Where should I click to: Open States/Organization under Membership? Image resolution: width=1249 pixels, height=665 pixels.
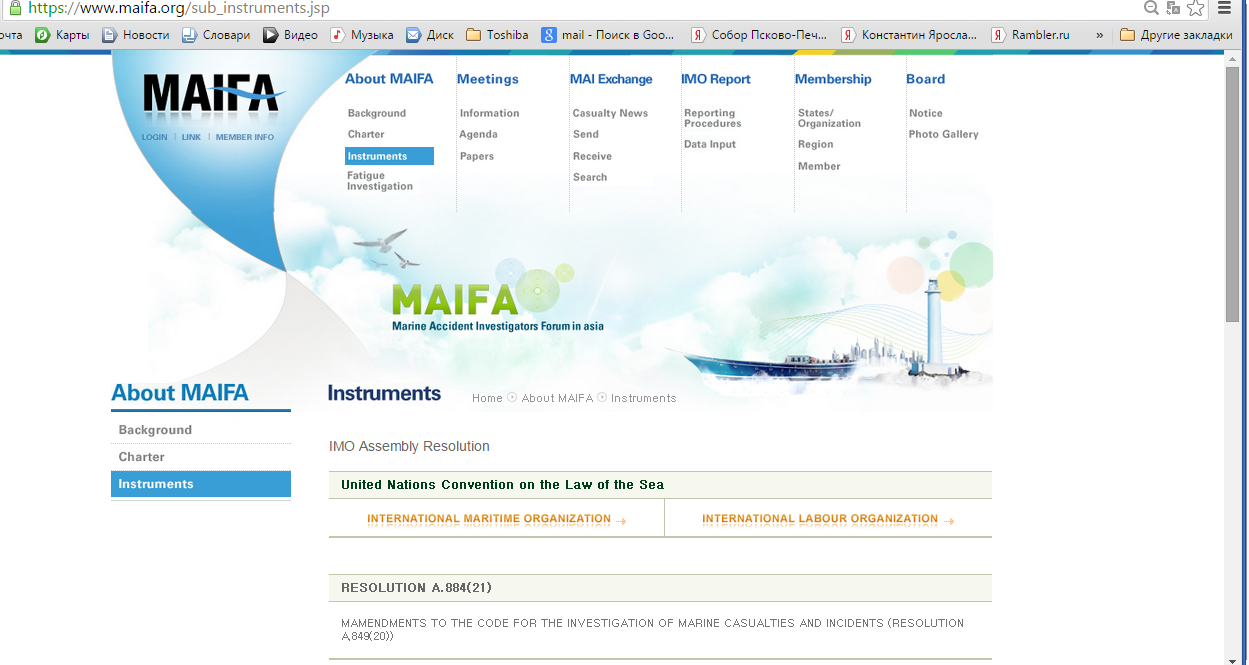coord(829,118)
